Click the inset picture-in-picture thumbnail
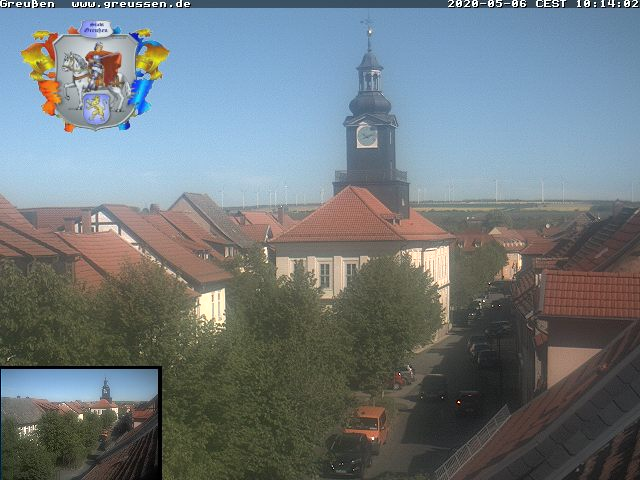 [81, 423]
